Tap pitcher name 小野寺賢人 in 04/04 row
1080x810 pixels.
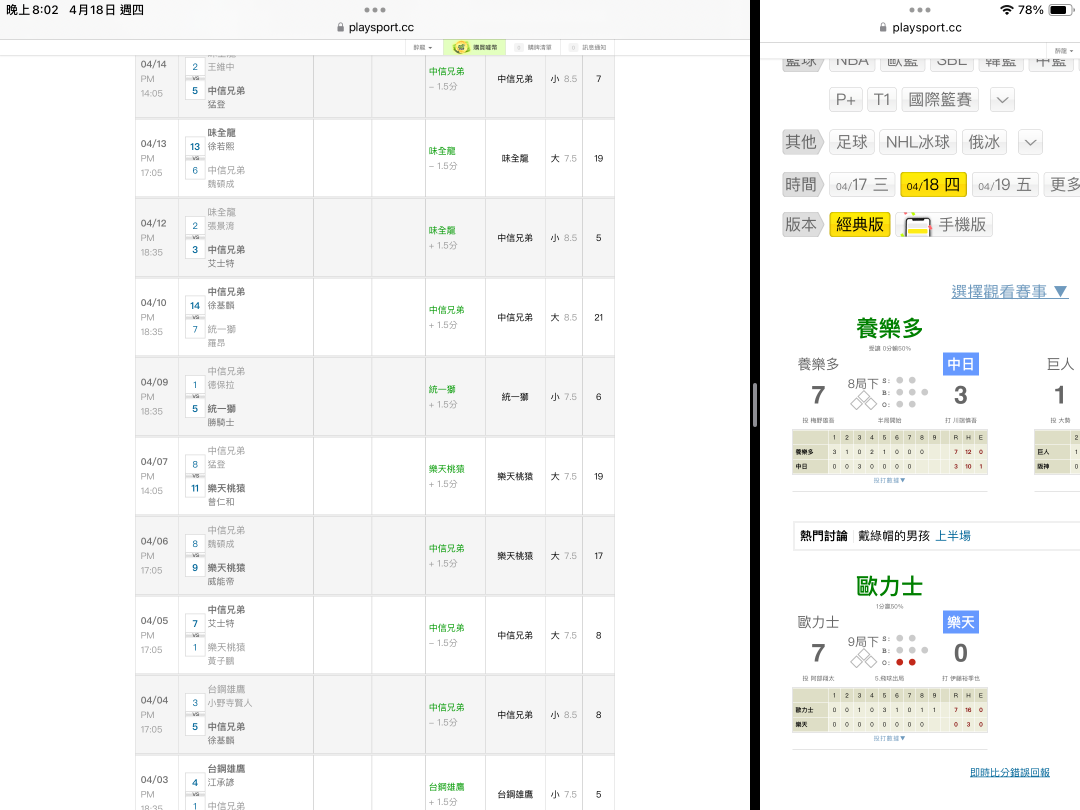point(230,703)
